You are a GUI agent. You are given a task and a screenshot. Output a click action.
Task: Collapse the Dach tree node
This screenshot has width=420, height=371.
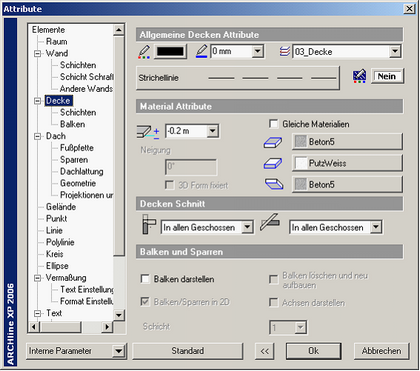click(x=38, y=136)
